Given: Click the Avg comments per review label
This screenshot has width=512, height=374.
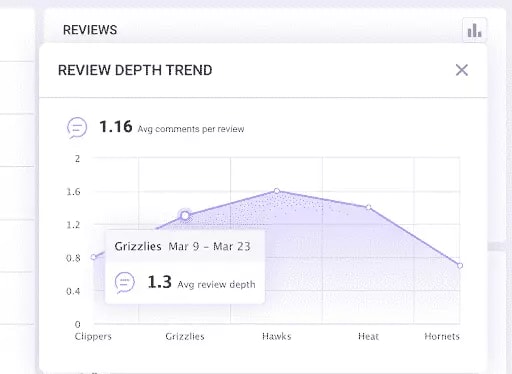Looking at the screenshot, I should coord(191,129).
